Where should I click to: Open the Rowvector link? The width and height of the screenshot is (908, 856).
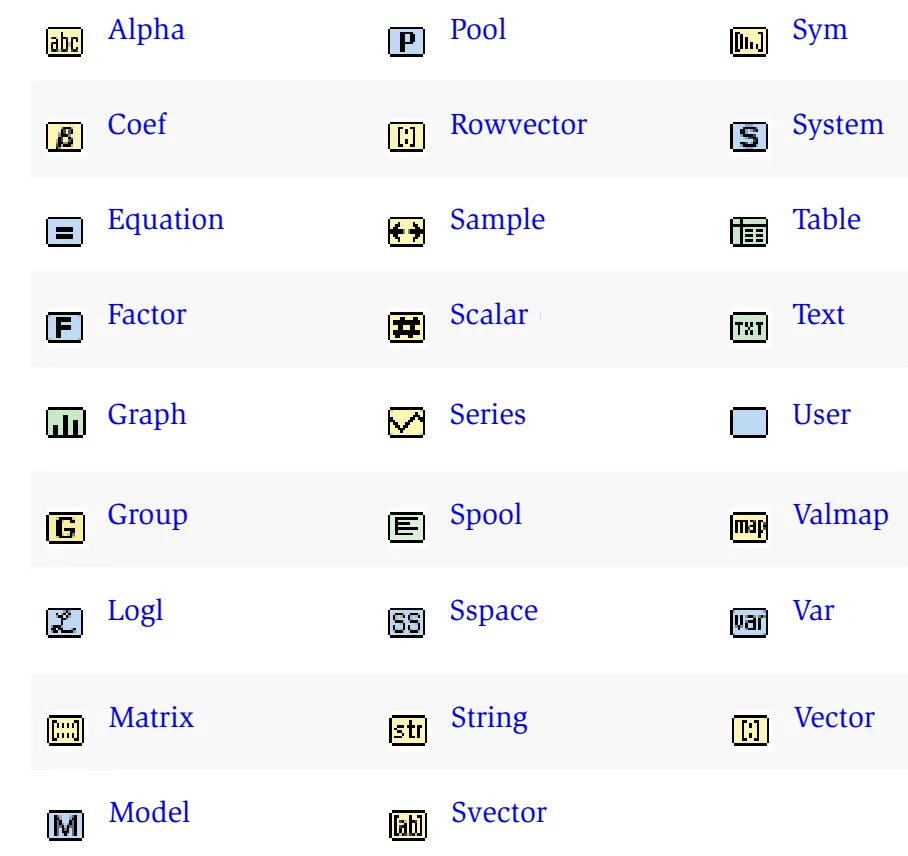[x=518, y=125]
